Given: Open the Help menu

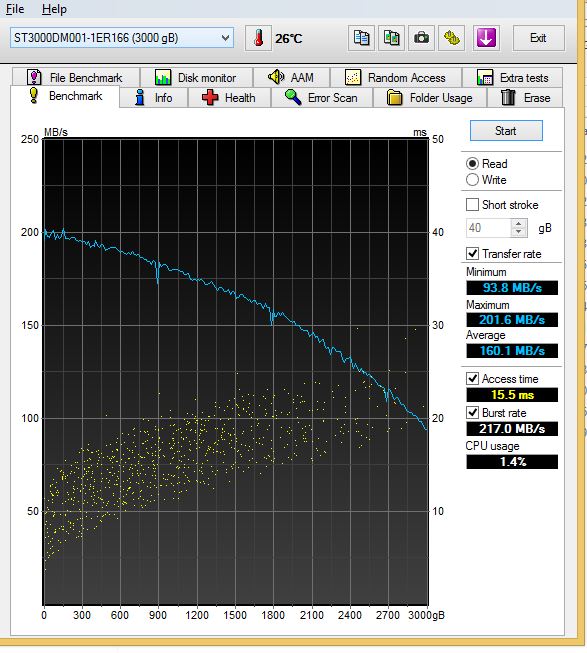Looking at the screenshot, I should [54, 9].
